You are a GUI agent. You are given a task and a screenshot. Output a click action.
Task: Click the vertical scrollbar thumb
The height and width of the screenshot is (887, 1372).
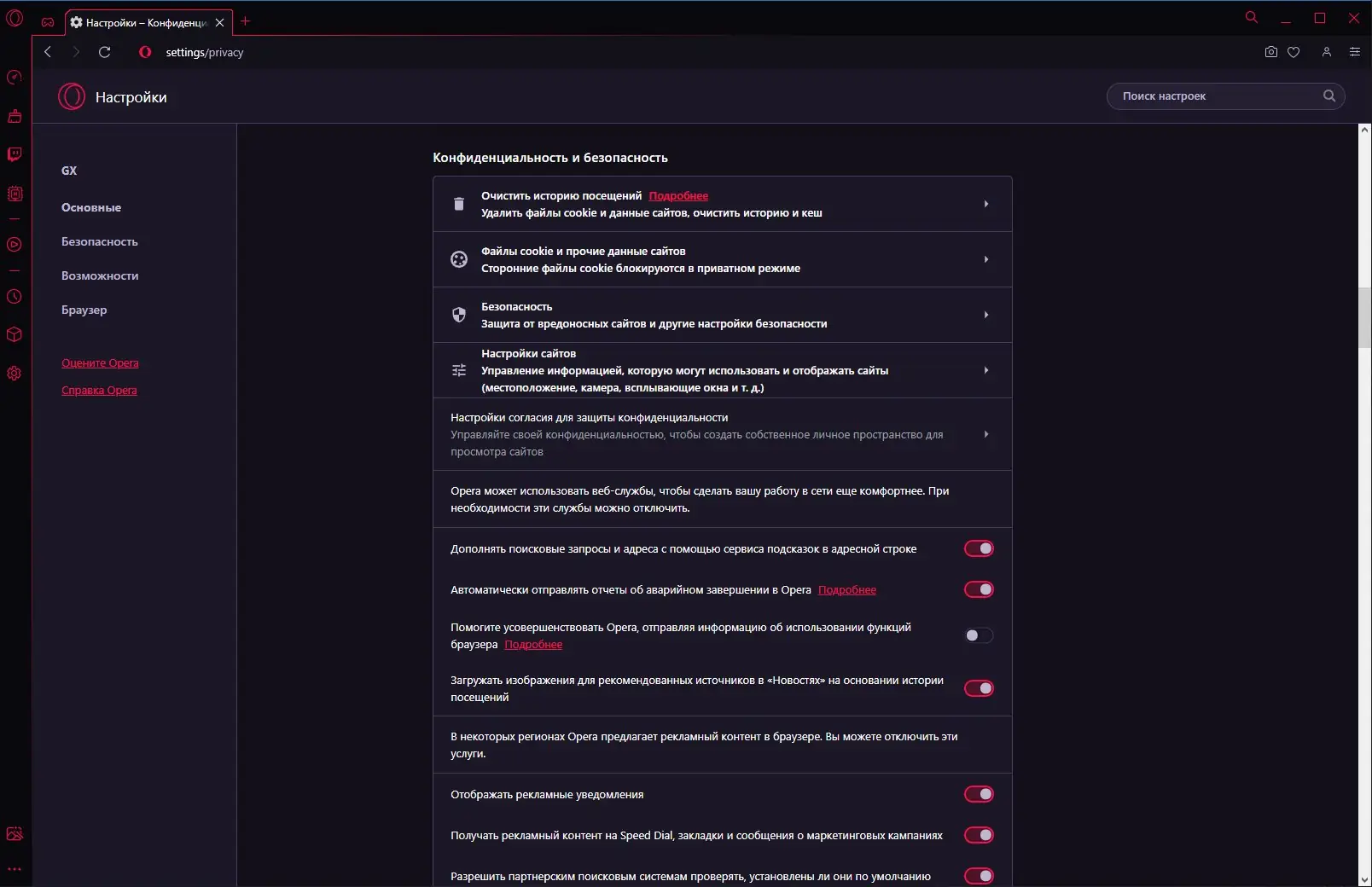tap(1364, 318)
